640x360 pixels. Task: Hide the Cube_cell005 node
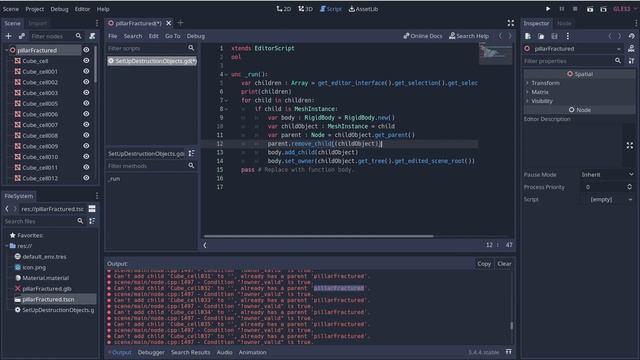tap(86, 103)
